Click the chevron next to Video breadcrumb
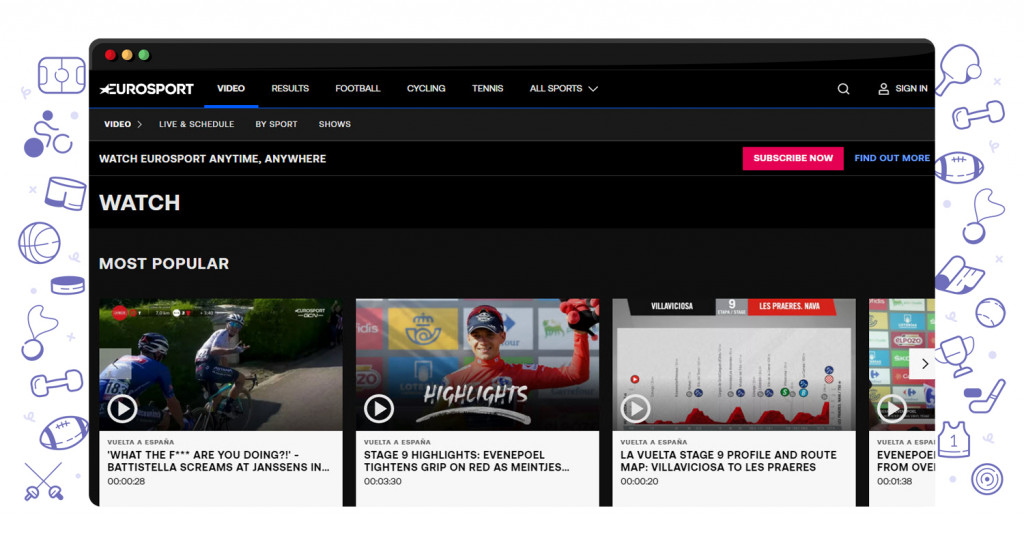This screenshot has height=545, width=1024. click(140, 125)
